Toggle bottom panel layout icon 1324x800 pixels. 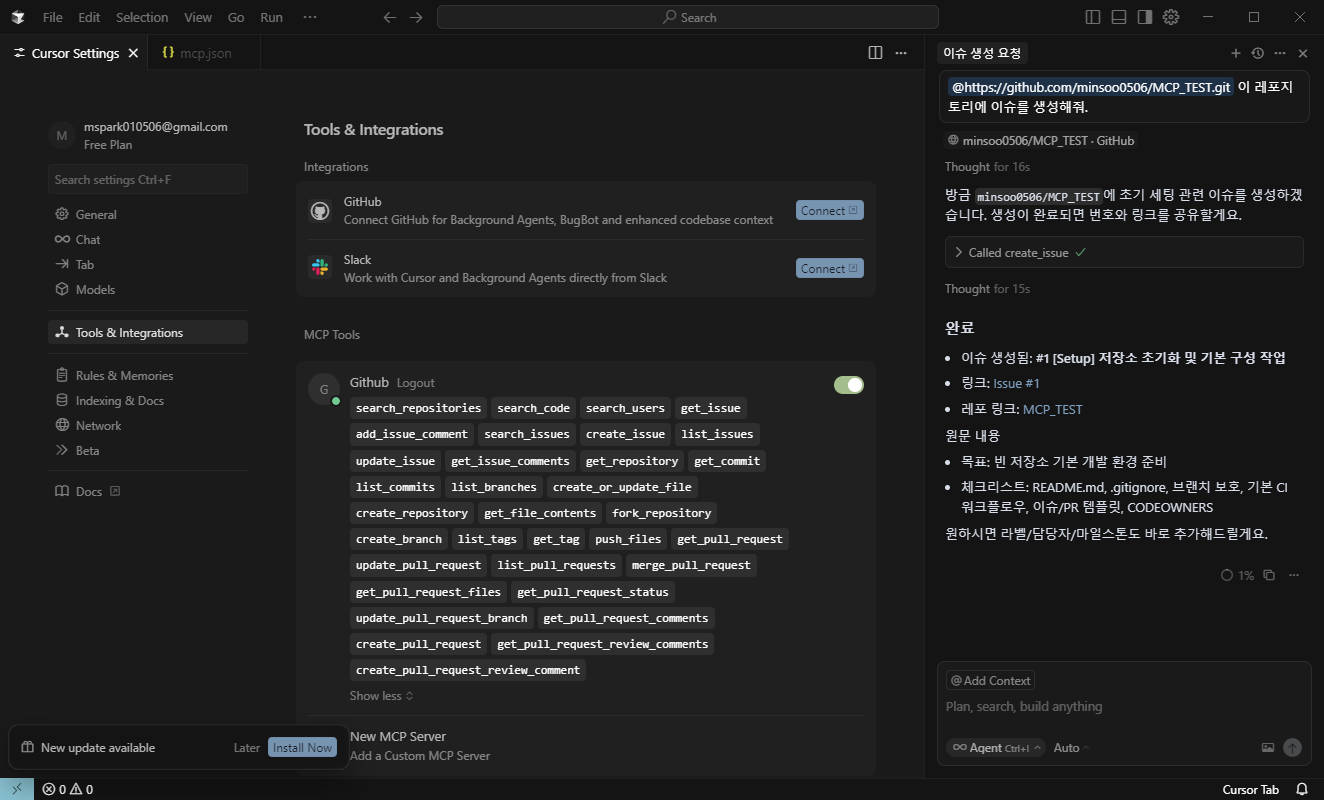1119,17
